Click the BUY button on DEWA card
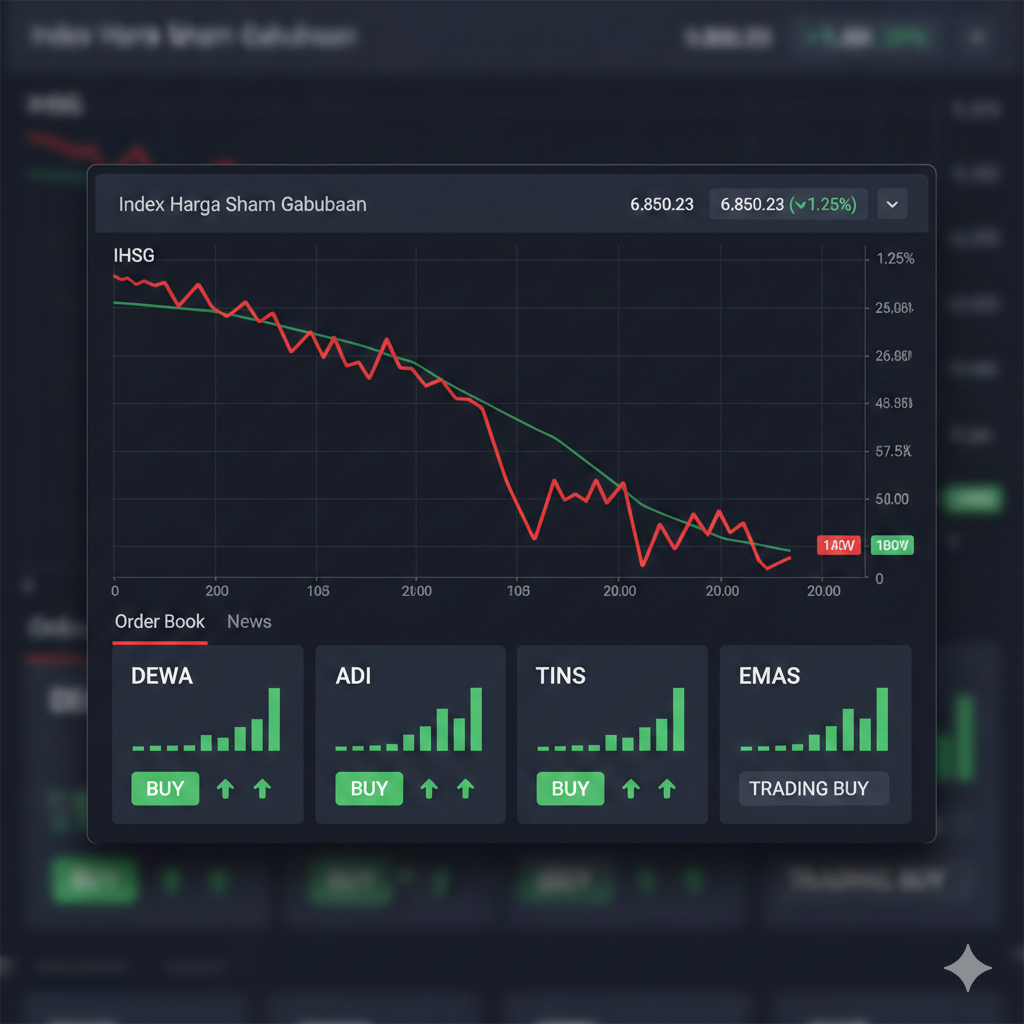Viewport: 1024px width, 1024px height. pos(165,788)
